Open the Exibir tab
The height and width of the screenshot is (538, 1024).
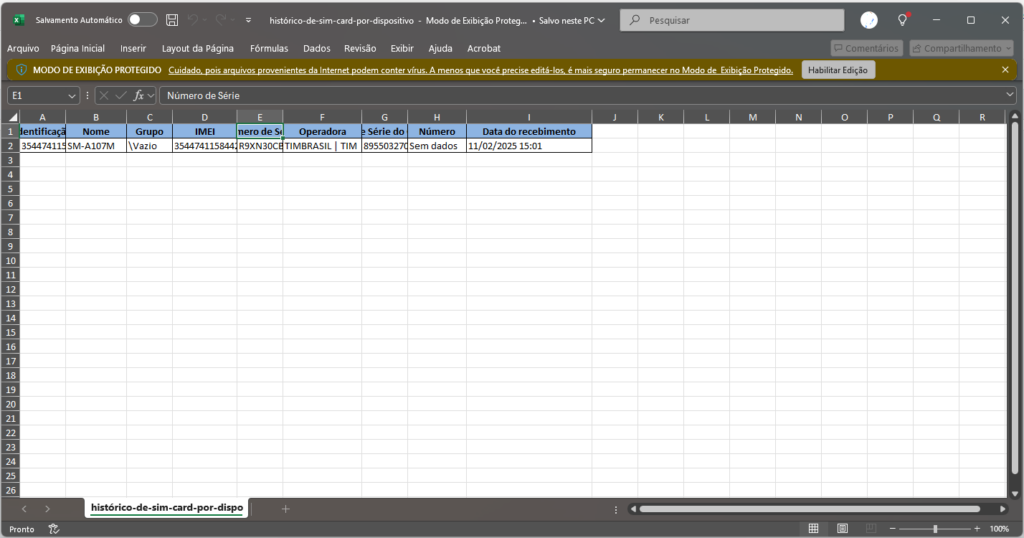tap(402, 48)
